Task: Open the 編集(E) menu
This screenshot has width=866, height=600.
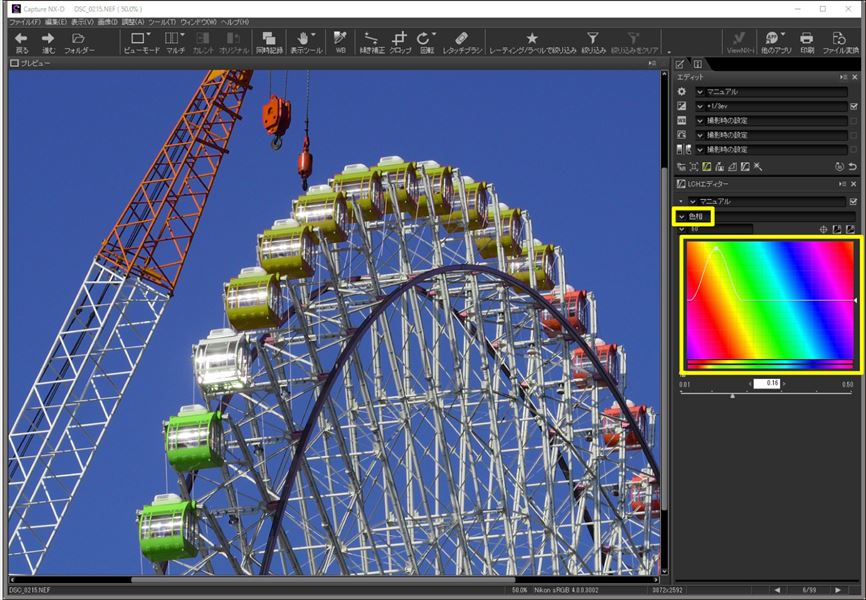Action: (55, 22)
